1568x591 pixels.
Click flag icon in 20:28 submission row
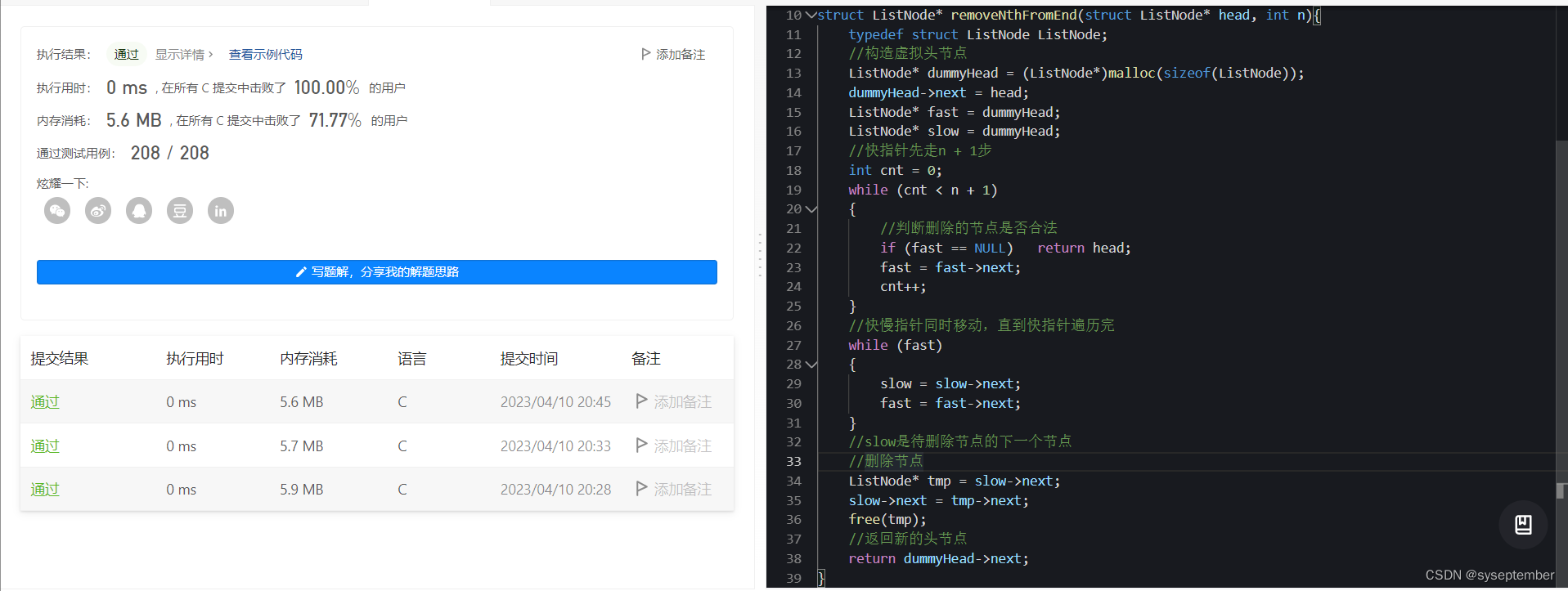(x=641, y=489)
